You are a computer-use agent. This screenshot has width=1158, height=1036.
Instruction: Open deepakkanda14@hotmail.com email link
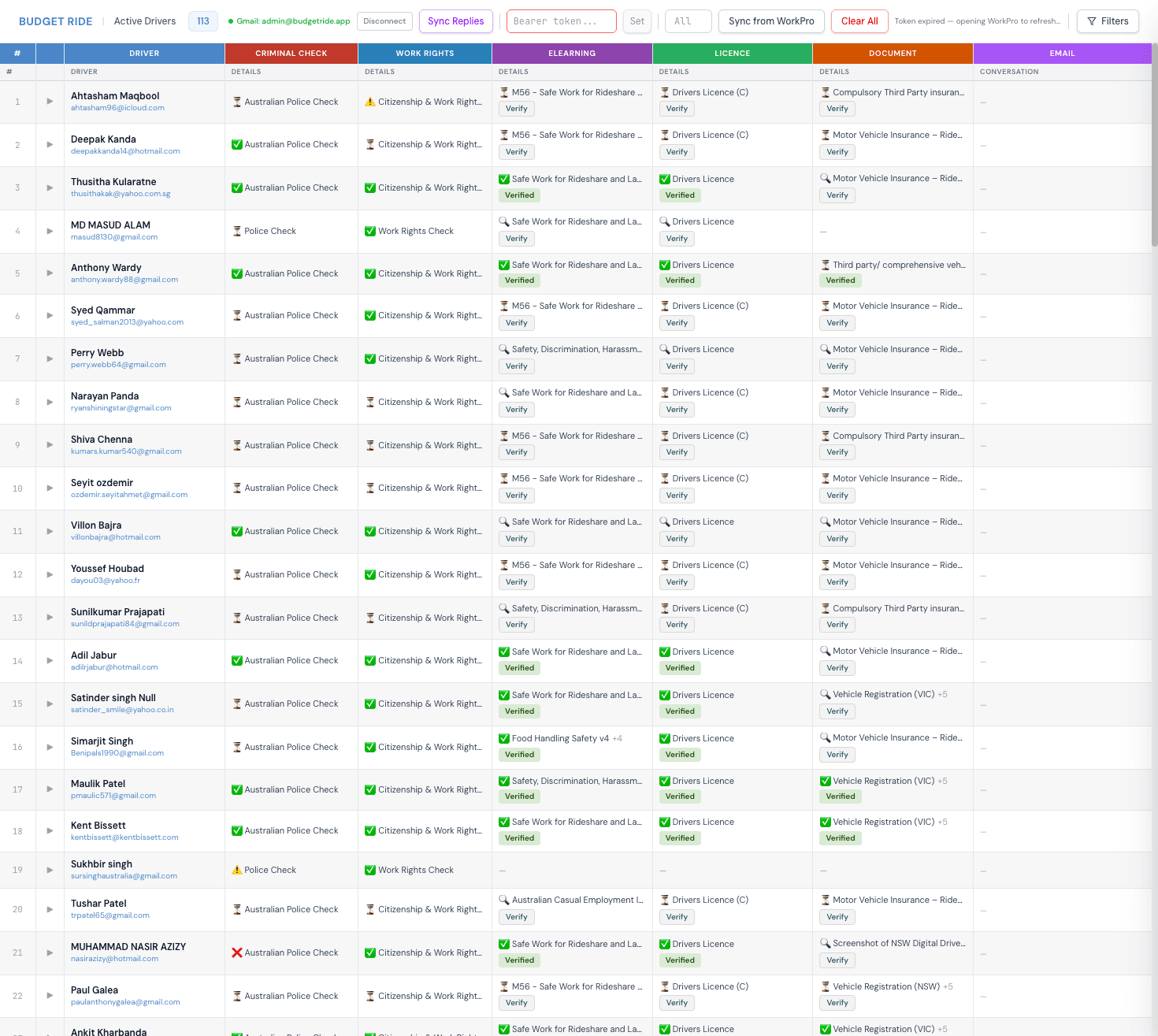point(125,151)
